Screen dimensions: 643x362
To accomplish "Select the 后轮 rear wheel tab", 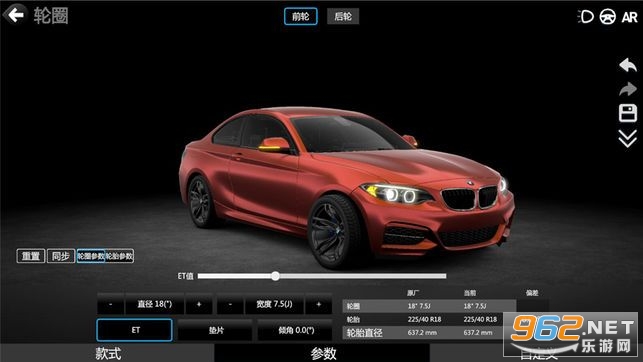I will (343, 16).
